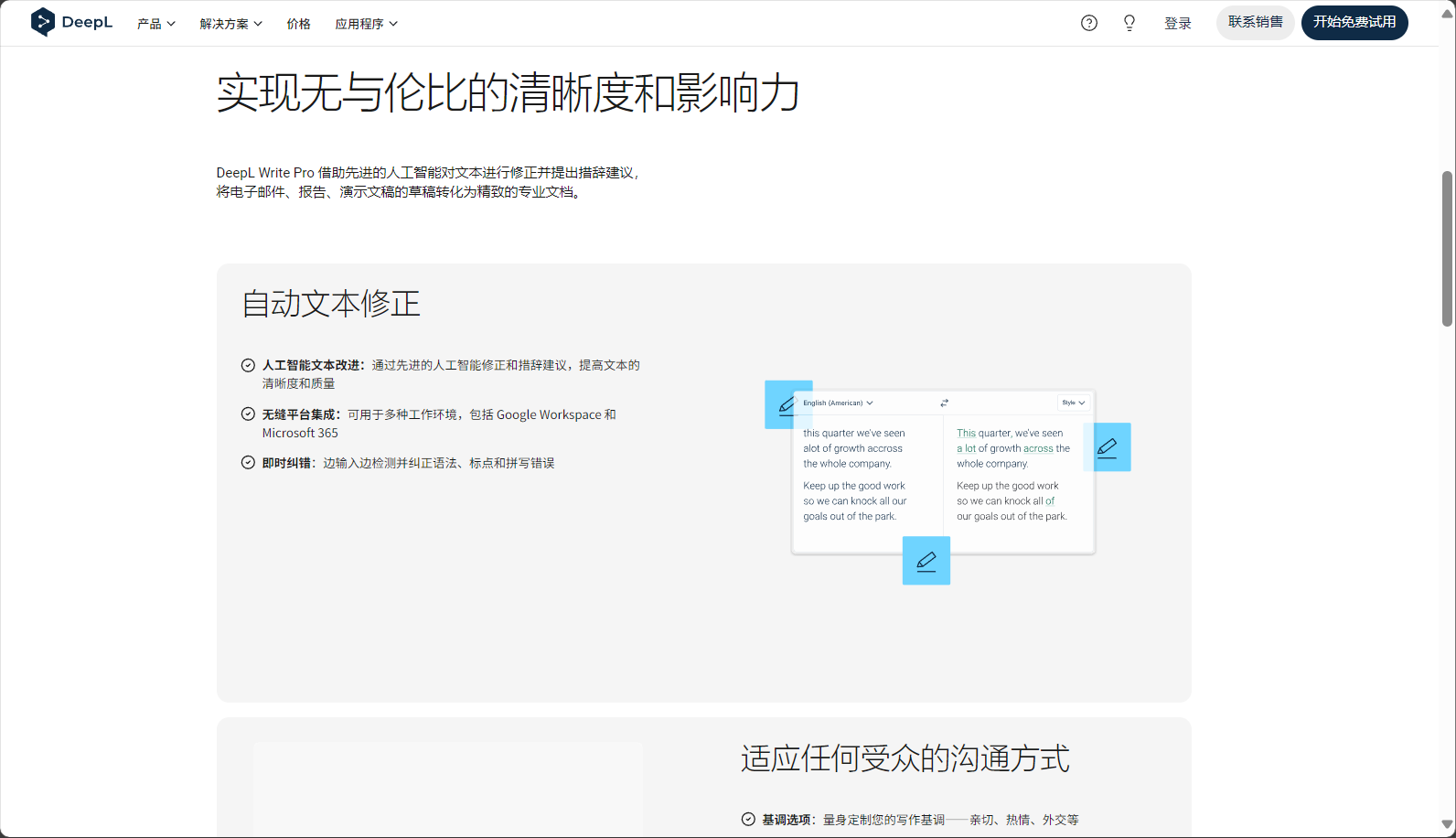The height and width of the screenshot is (838, 1456).
Task: Click the check icon beside 无缝平台集成
Action: point(248,414)
